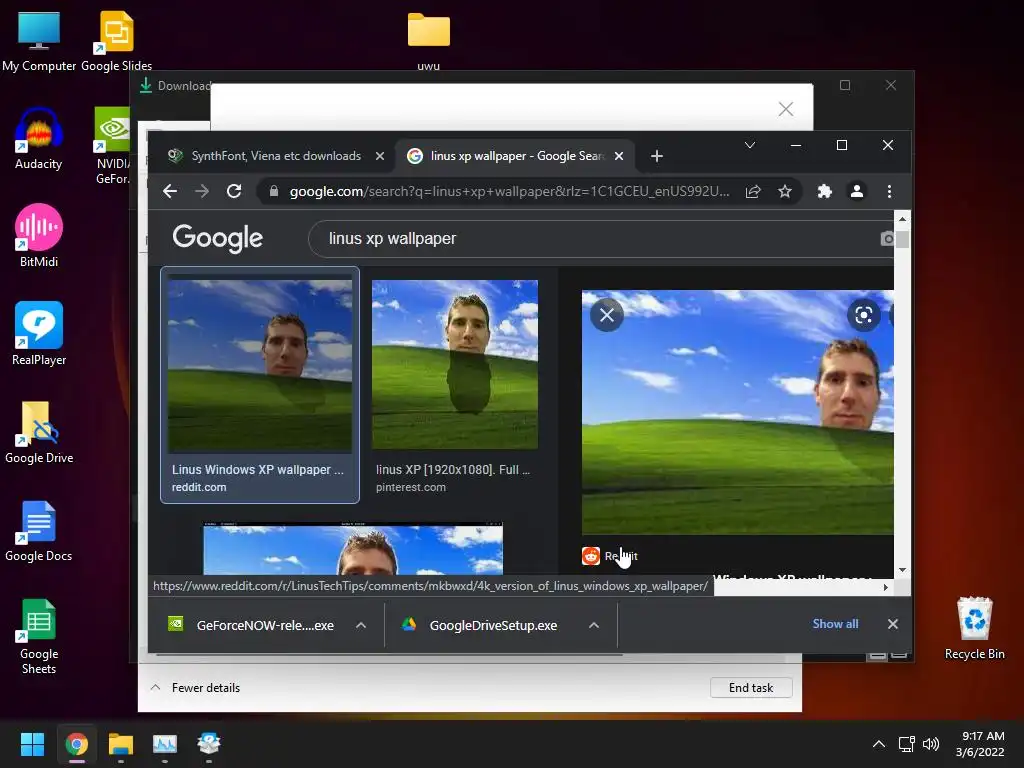
Task: Open Chrome tab search dropdown
Action: coord(750,145)
